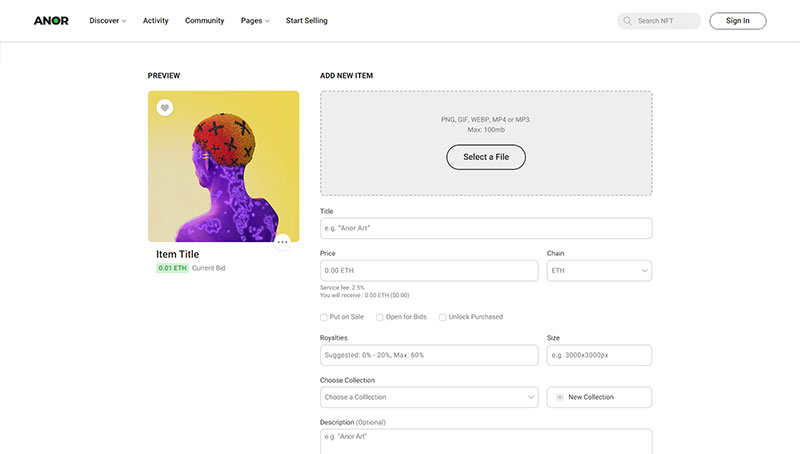Click the New Collection button

[599, 397]
